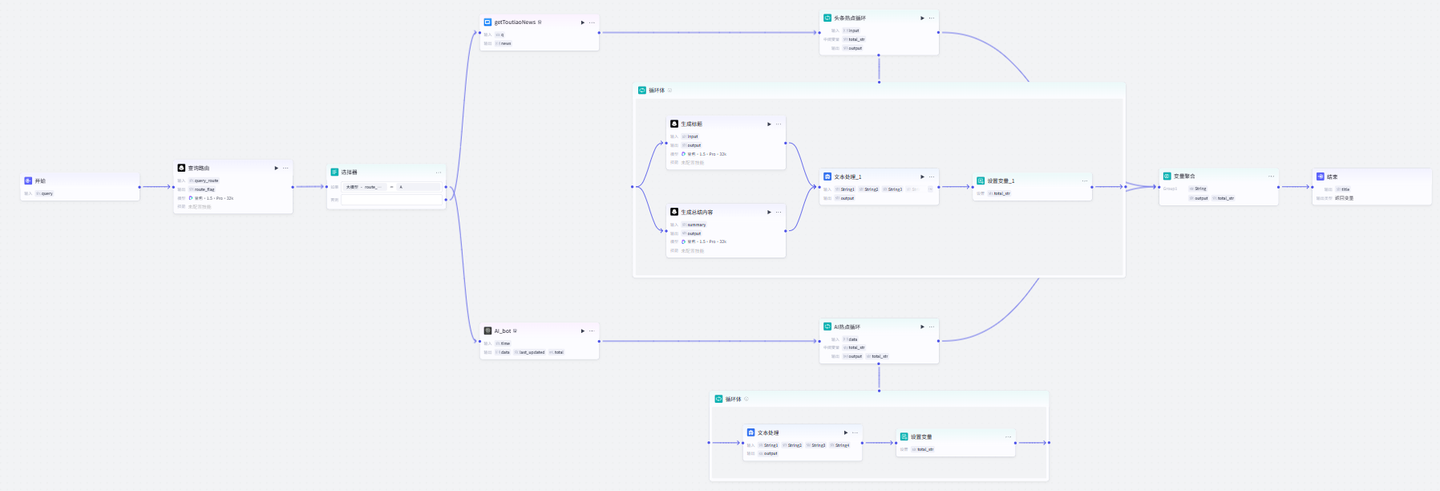Run the getToutiaoNews node
Viewport: 1440px width, 491px height.
[583, 22]
